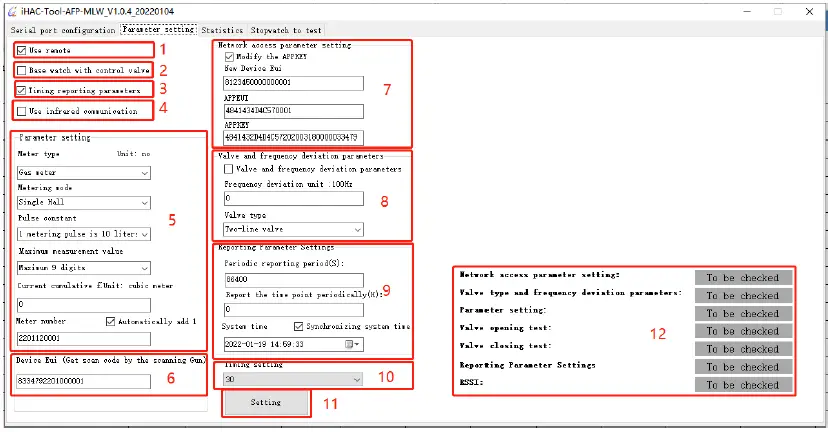Focus the Device Eui scanning gun field
The image size is (828, 432).
(x=84, y=381)
